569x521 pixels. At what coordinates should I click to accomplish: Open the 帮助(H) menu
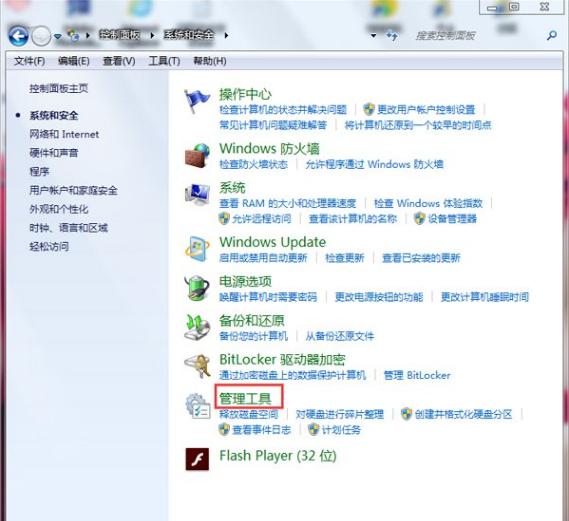coord(210,61)
